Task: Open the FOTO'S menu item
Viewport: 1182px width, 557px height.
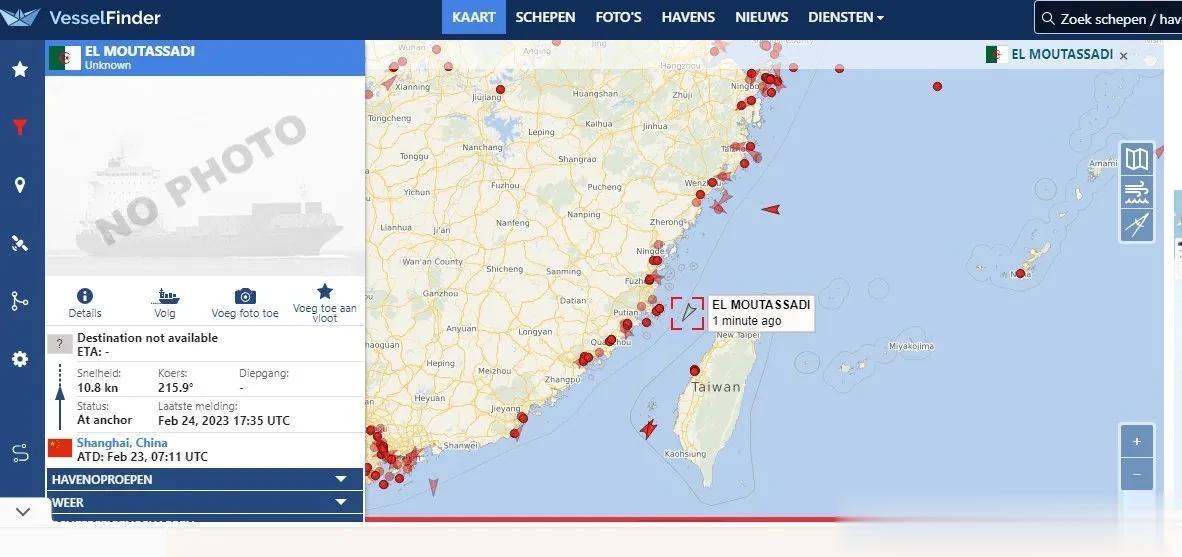Action: (618, 17)
